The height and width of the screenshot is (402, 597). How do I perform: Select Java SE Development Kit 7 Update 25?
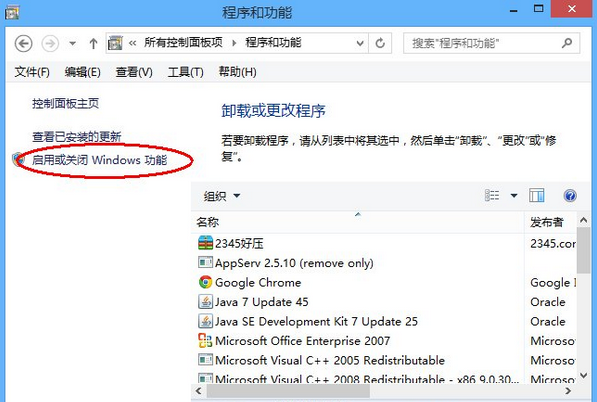pyautogui.click(x=316, y=321)
